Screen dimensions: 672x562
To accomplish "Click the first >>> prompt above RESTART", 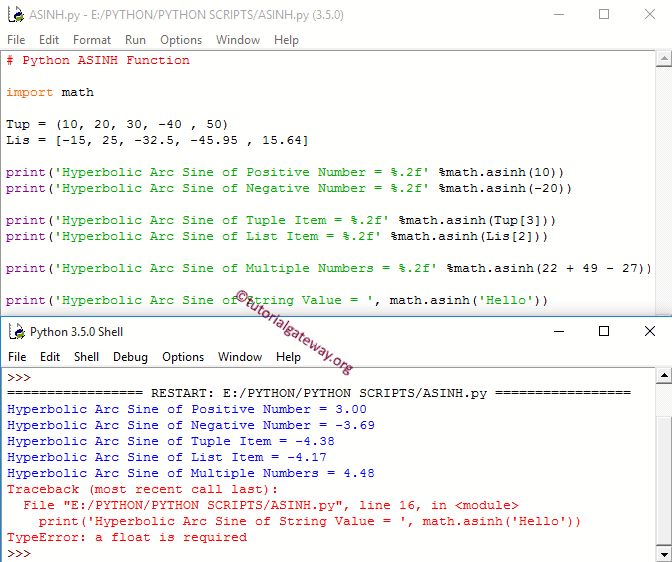I will [19, 377].
